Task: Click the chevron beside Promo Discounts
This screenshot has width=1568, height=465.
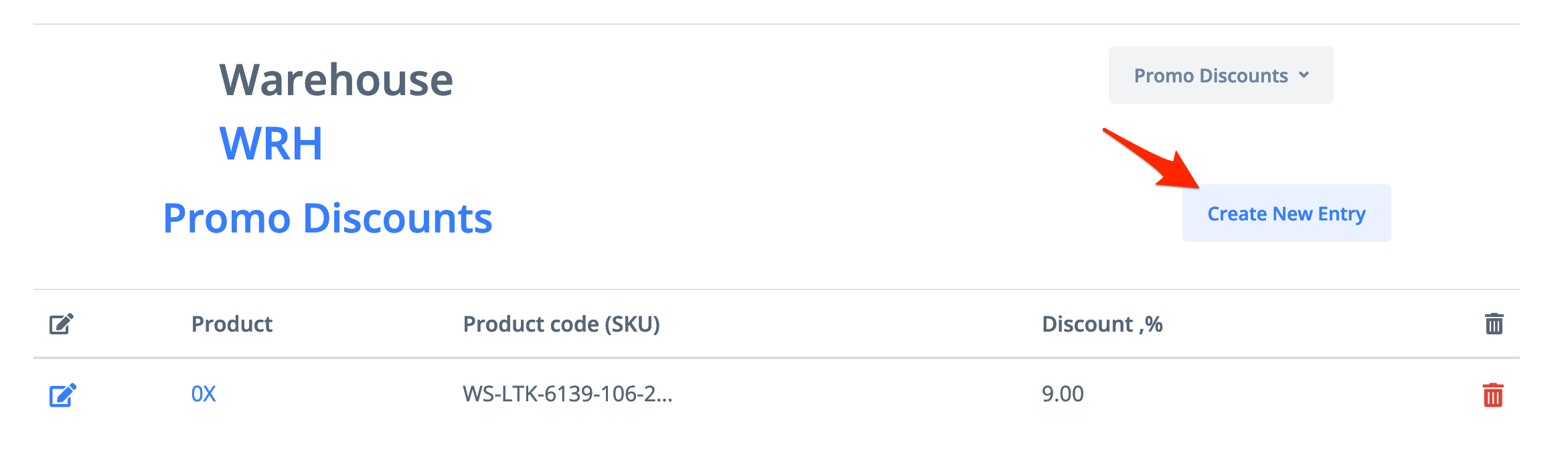Action: point(1304,75)
